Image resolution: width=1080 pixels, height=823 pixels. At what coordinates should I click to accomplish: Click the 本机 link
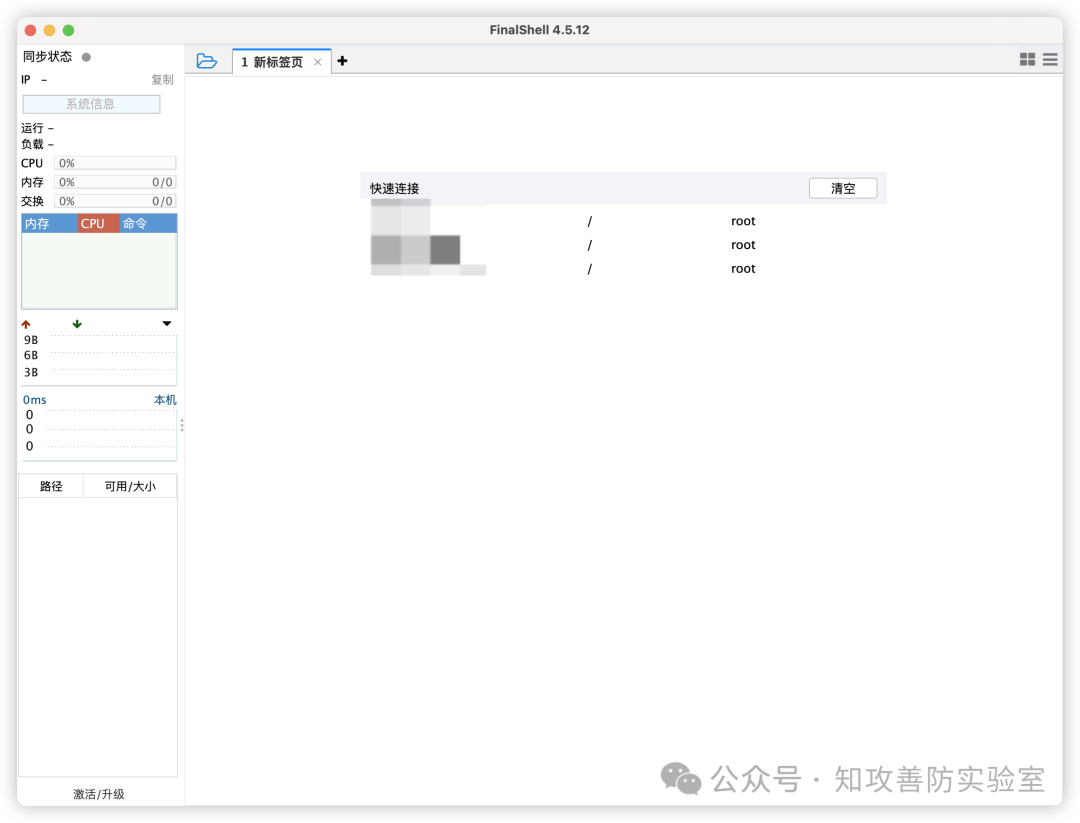coord(165,400)
